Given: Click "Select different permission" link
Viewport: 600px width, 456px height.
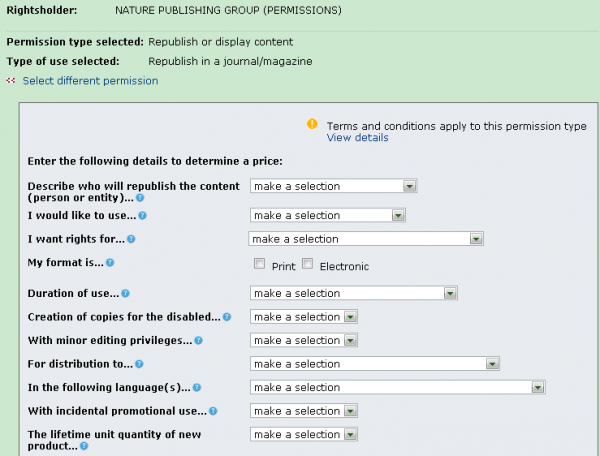Looking at the screenshot, I should [x=90, y=81].
